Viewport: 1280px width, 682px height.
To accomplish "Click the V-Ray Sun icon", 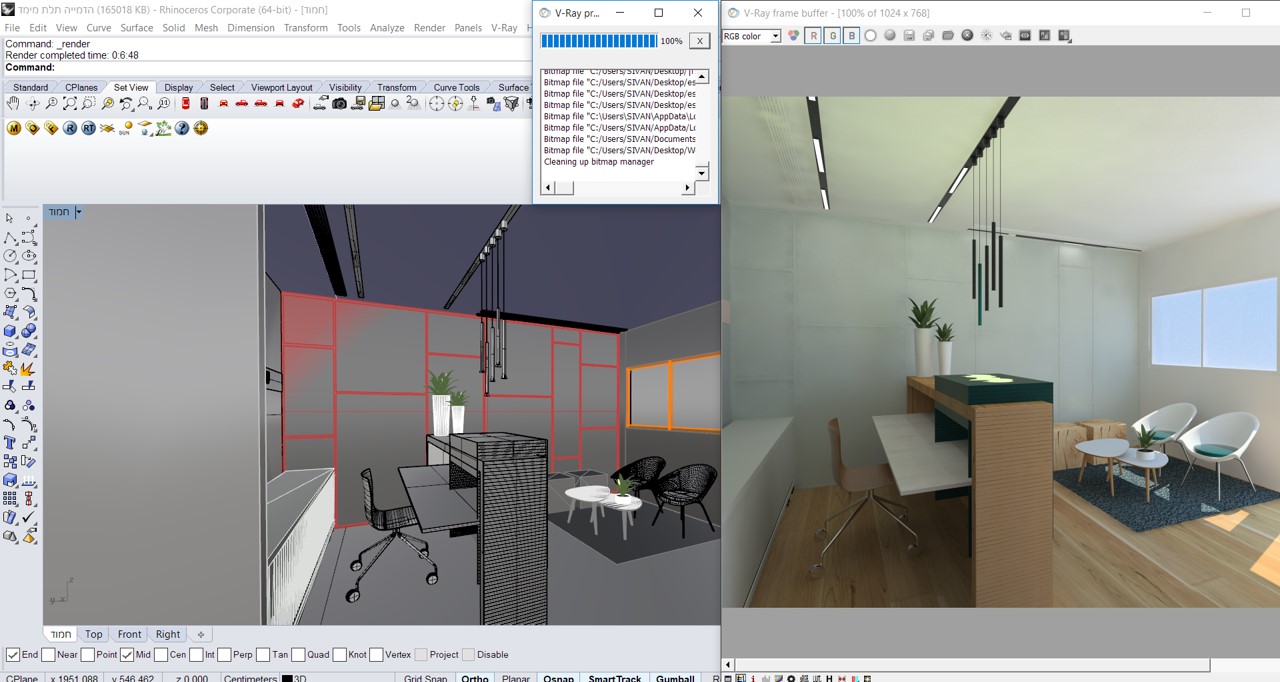I will point(124,128).
